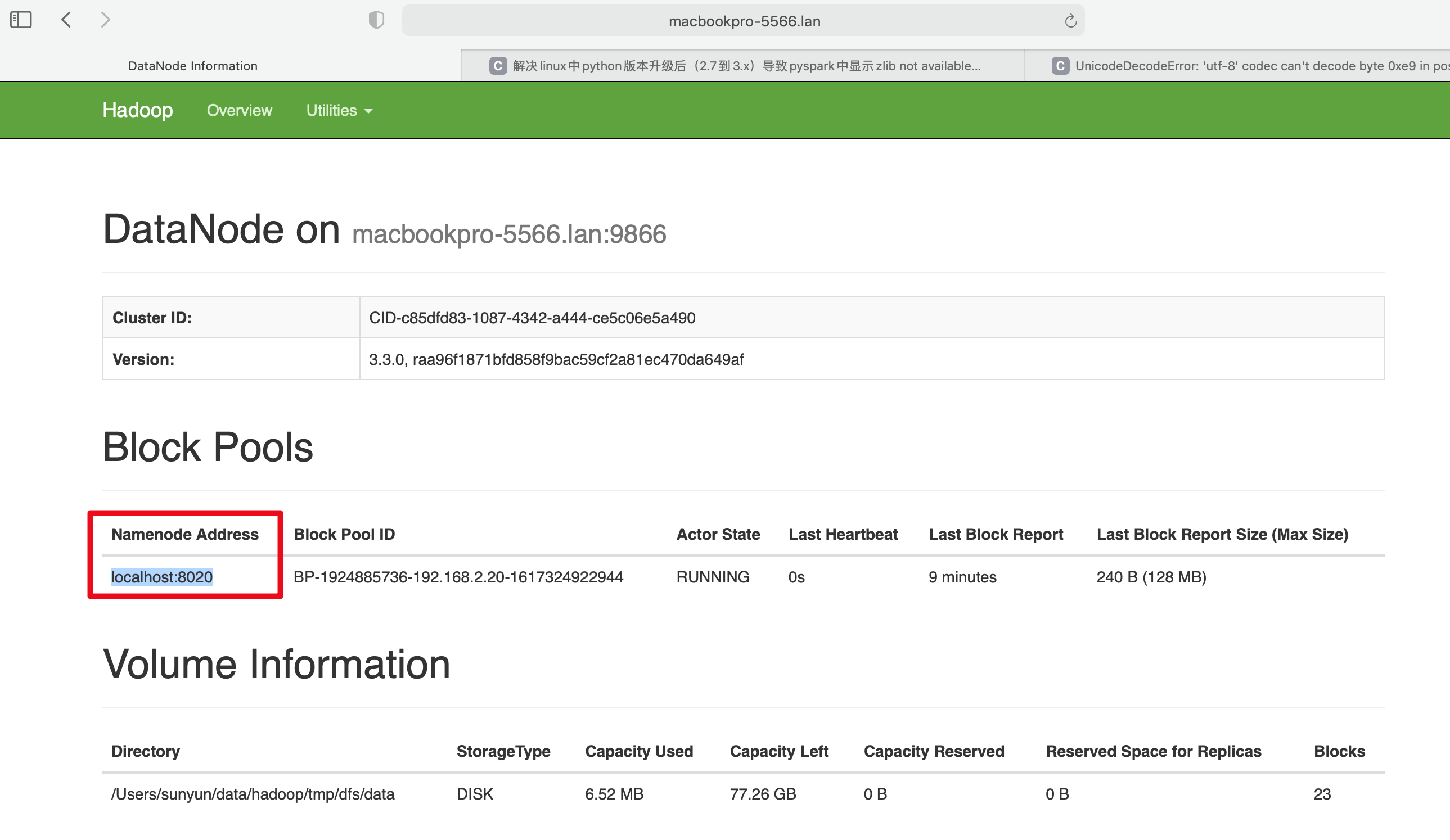Click the Namenode Address column header
This screenshot has height=840, width=1450.
[184, 534]
